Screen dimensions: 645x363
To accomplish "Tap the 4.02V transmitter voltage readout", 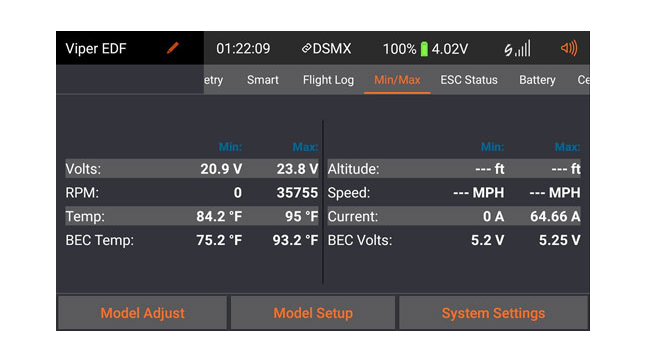I will 450,49.
